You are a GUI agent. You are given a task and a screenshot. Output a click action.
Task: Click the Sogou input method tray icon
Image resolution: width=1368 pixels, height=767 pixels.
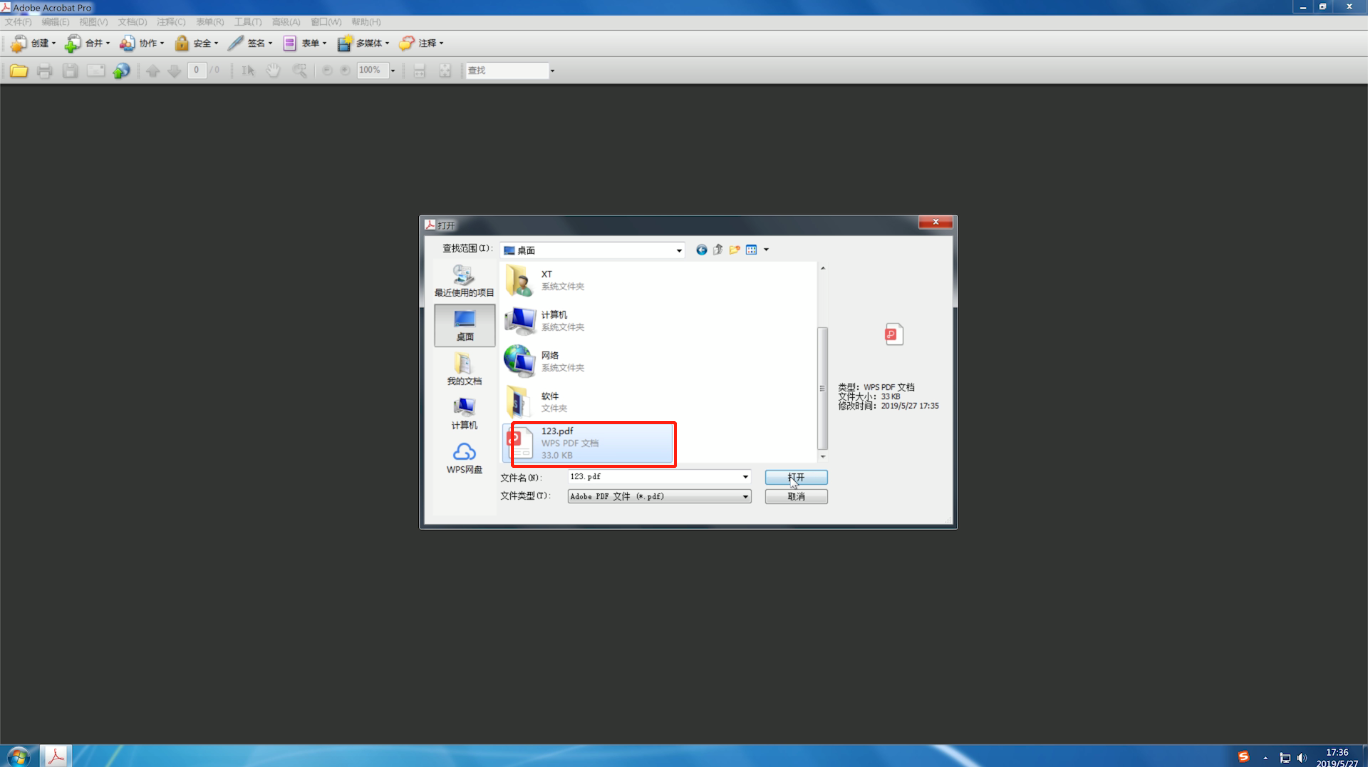pos(1244,757)
